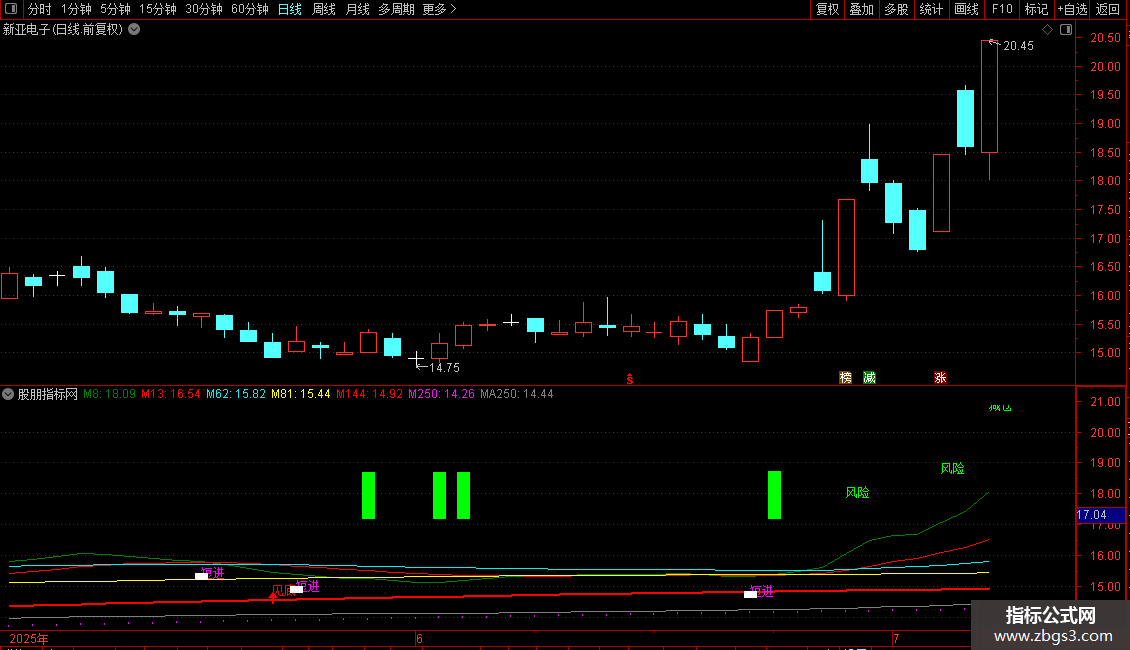Select the 日线 daily tab
Screen dimensions: 1130x650
click(290, 9)
